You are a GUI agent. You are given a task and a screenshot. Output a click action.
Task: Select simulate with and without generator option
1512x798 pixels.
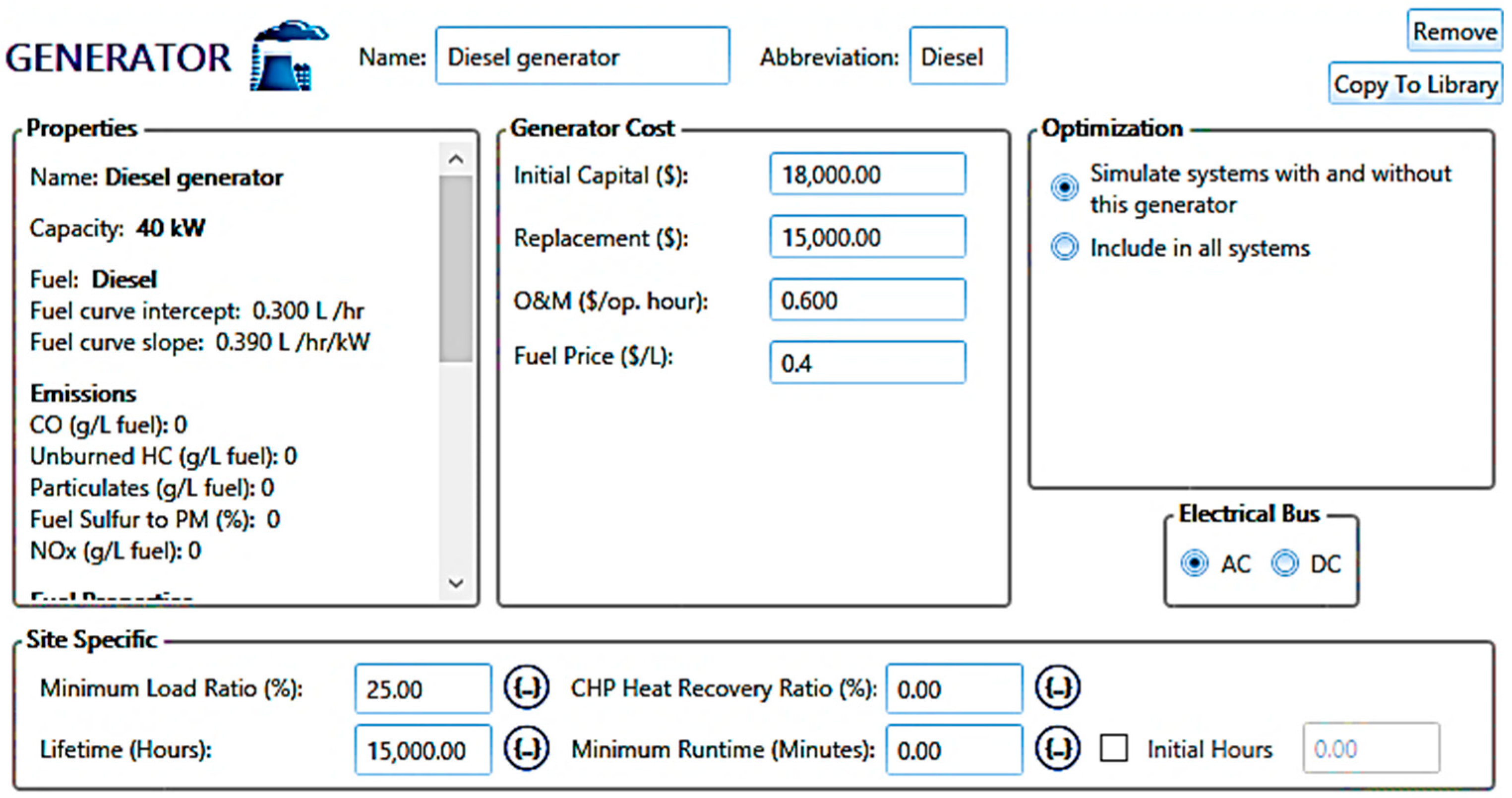point(1064,188)
